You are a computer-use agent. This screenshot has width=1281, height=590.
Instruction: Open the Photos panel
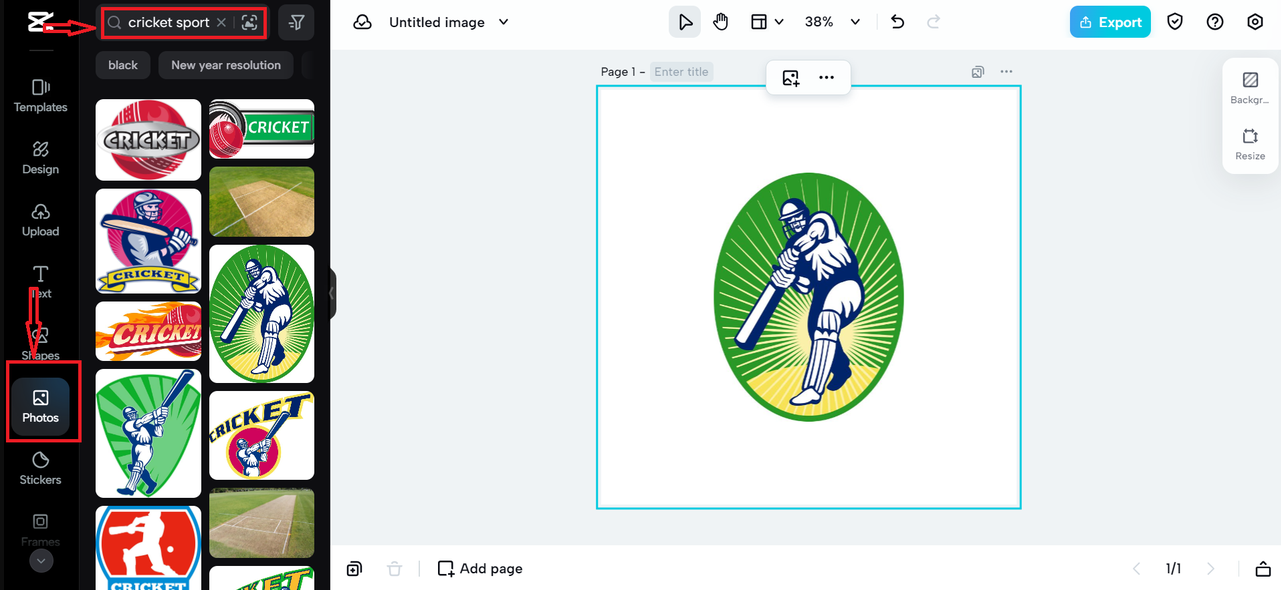click(40, 406)
